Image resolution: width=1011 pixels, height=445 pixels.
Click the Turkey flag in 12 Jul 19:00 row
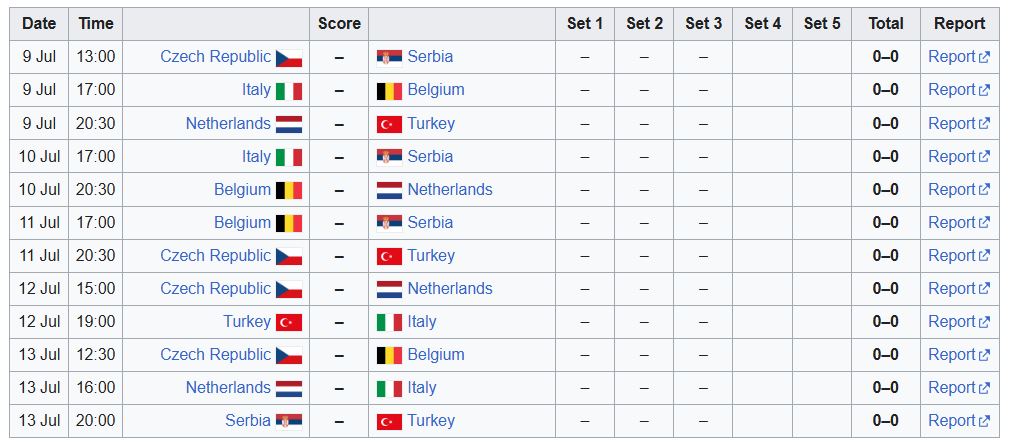point(289,322)
